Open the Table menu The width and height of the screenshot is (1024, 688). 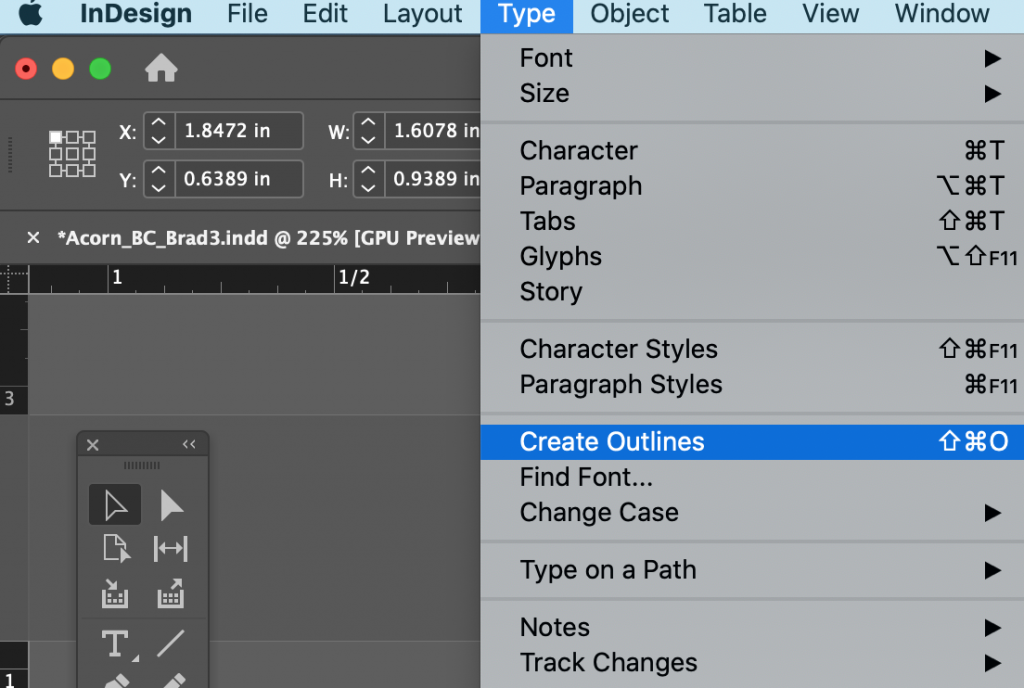(x=735, y=14)
